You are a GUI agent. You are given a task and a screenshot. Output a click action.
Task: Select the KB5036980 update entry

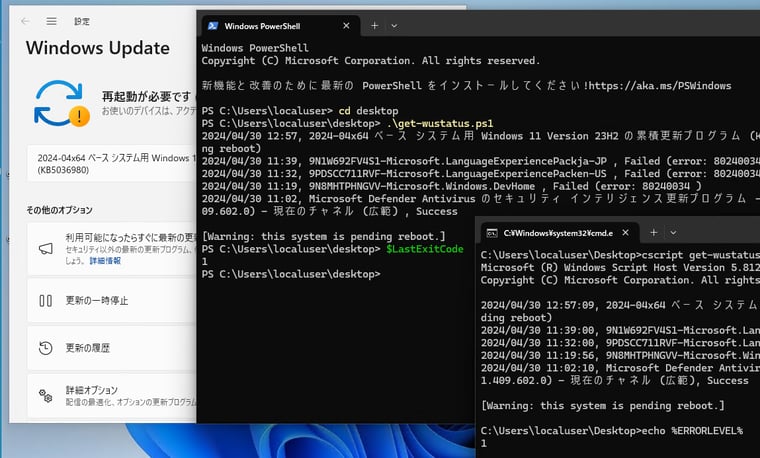click(112, 163)
